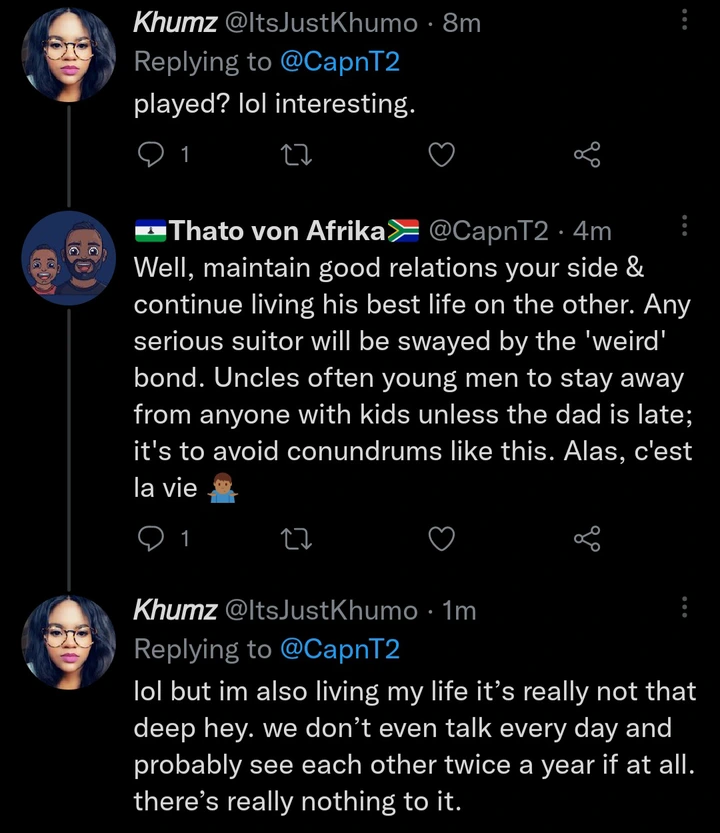Like Thato von Afrika's tweet
This screenshot has width=720, height=833.
442,539
